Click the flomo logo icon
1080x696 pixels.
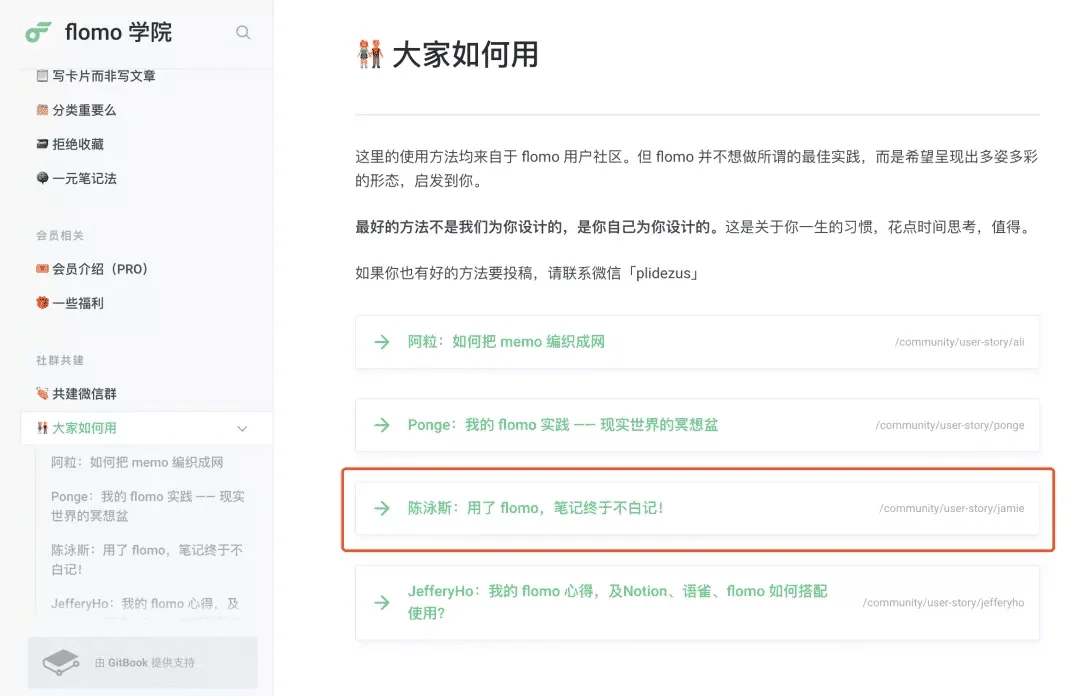(38, 32)
